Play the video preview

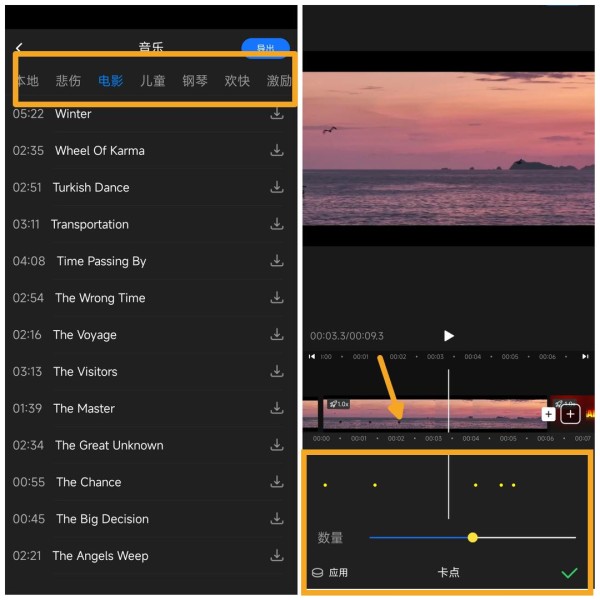click(448, 336)
